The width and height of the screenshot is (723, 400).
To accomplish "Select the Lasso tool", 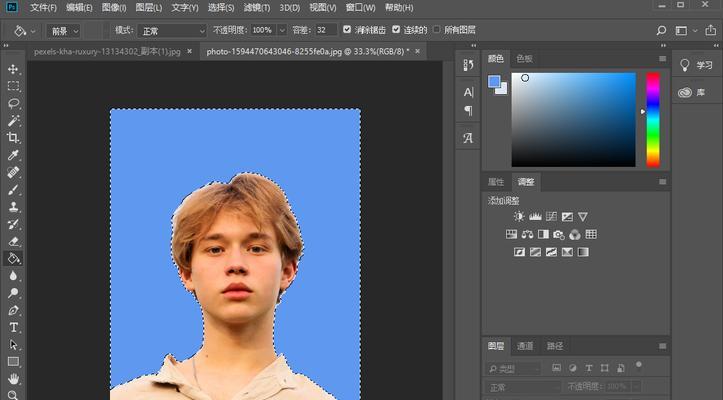I will pyautogui.click(x=13, y=103).
